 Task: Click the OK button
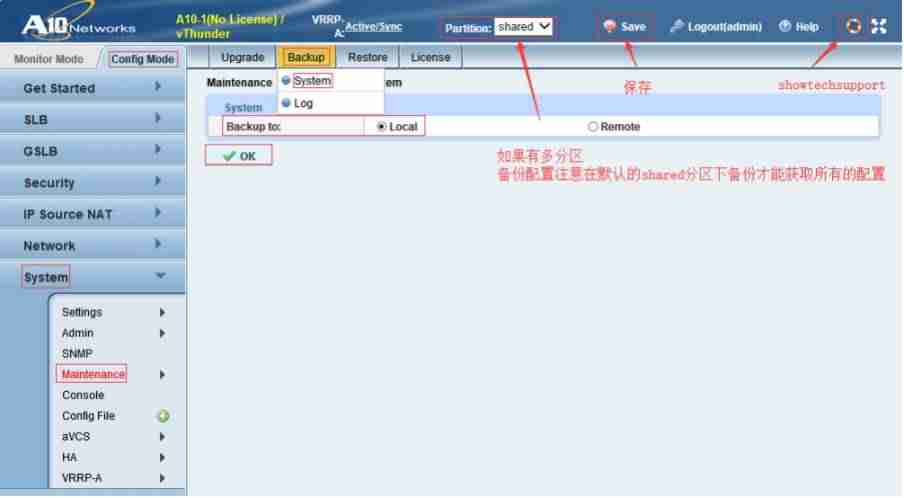point(239,156)
